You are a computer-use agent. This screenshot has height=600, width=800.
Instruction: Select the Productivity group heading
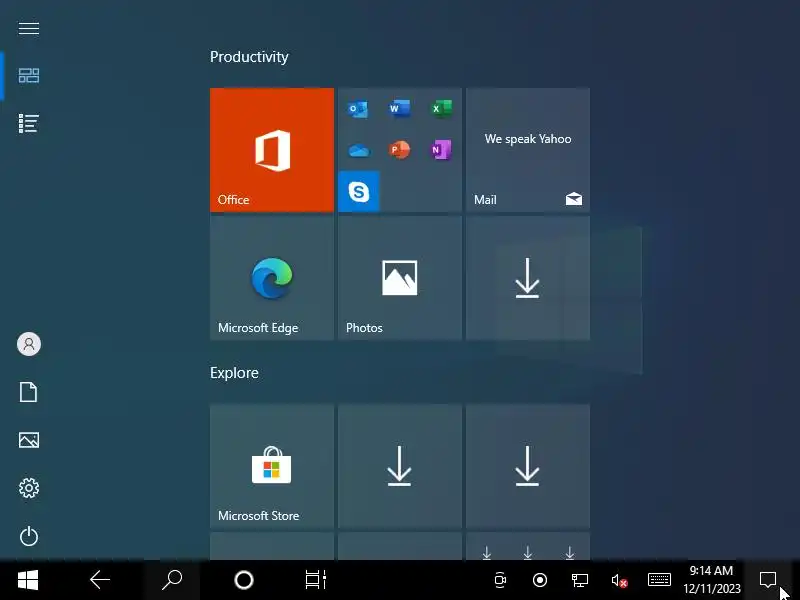(x=249, y=57)
